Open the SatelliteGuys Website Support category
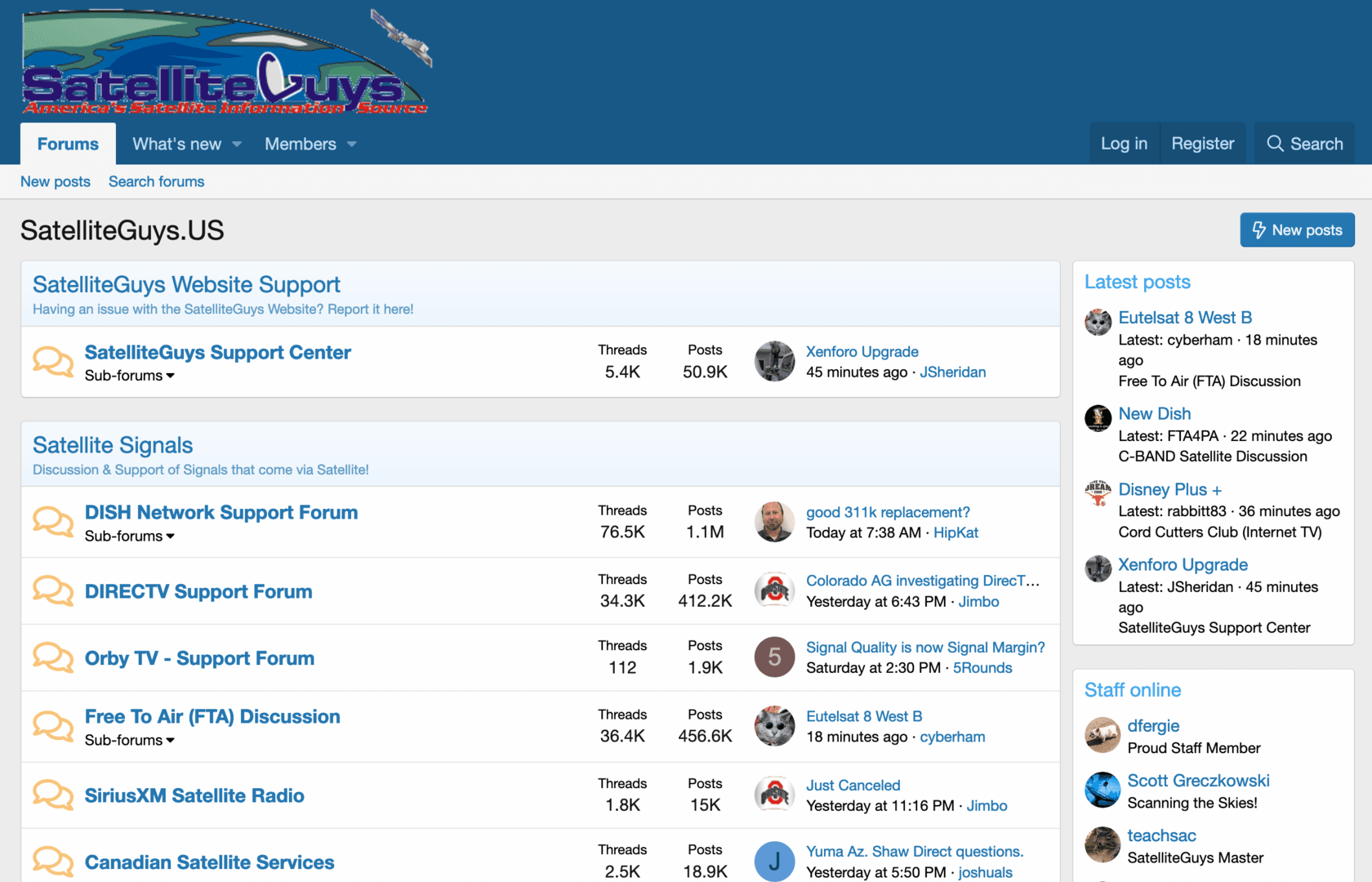Viewport: 1372px width, 882px height. pyautogui.click(x=186, y=284)
